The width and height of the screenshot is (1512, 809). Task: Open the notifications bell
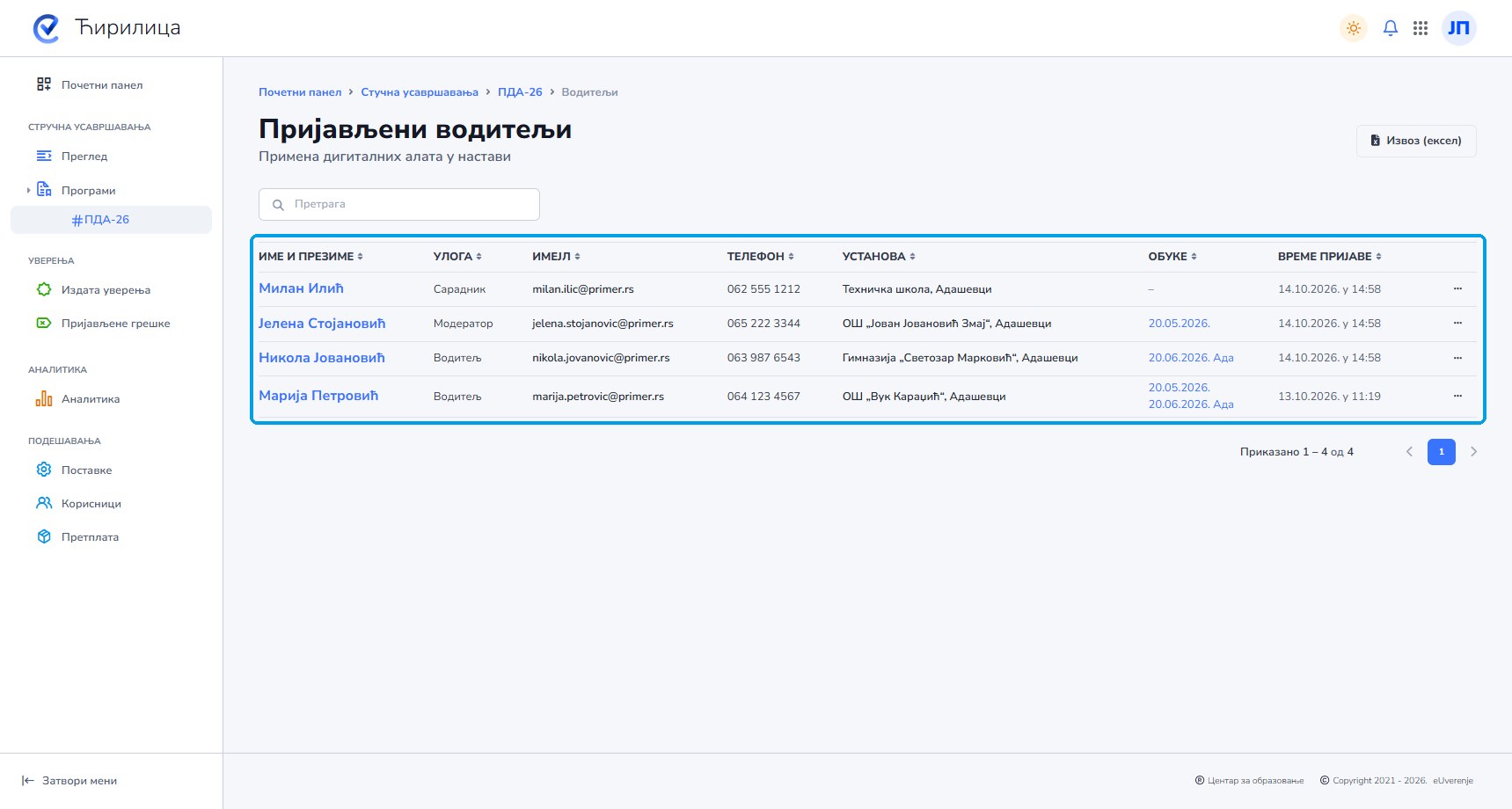pyautogui.click(x=1391, y=28)
